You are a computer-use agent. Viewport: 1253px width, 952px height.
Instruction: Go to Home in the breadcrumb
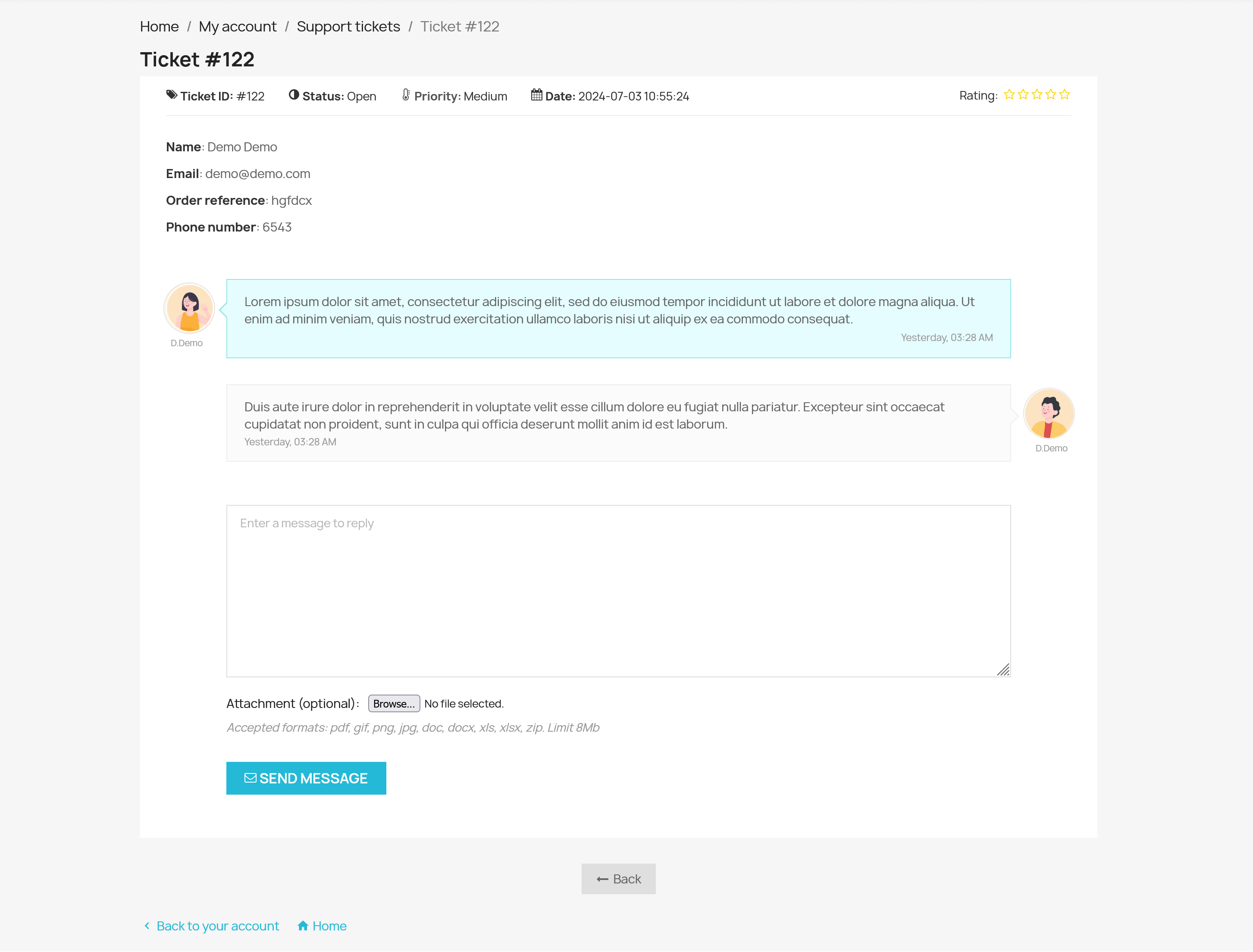point(159,27)
